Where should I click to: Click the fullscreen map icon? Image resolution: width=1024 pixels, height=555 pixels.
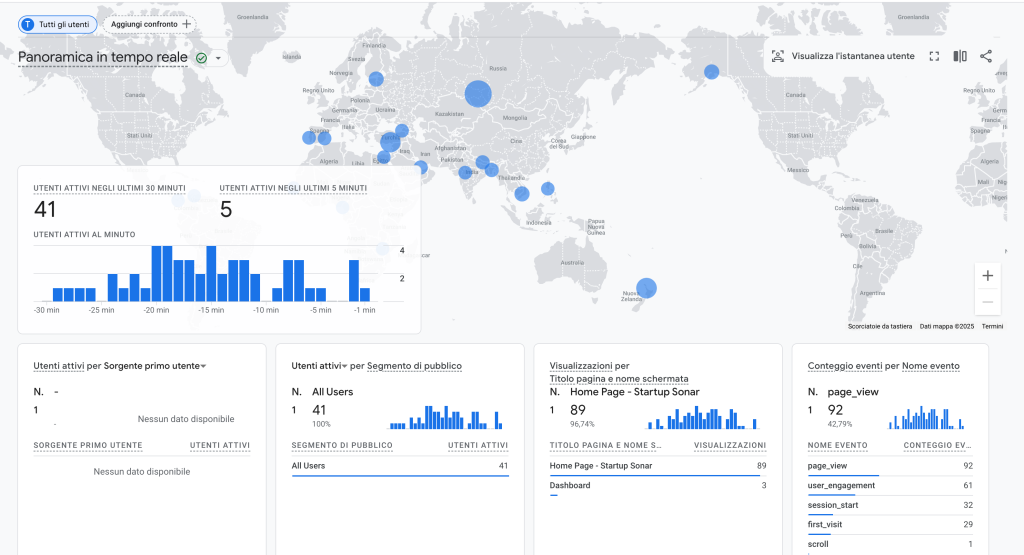(934, 56)
